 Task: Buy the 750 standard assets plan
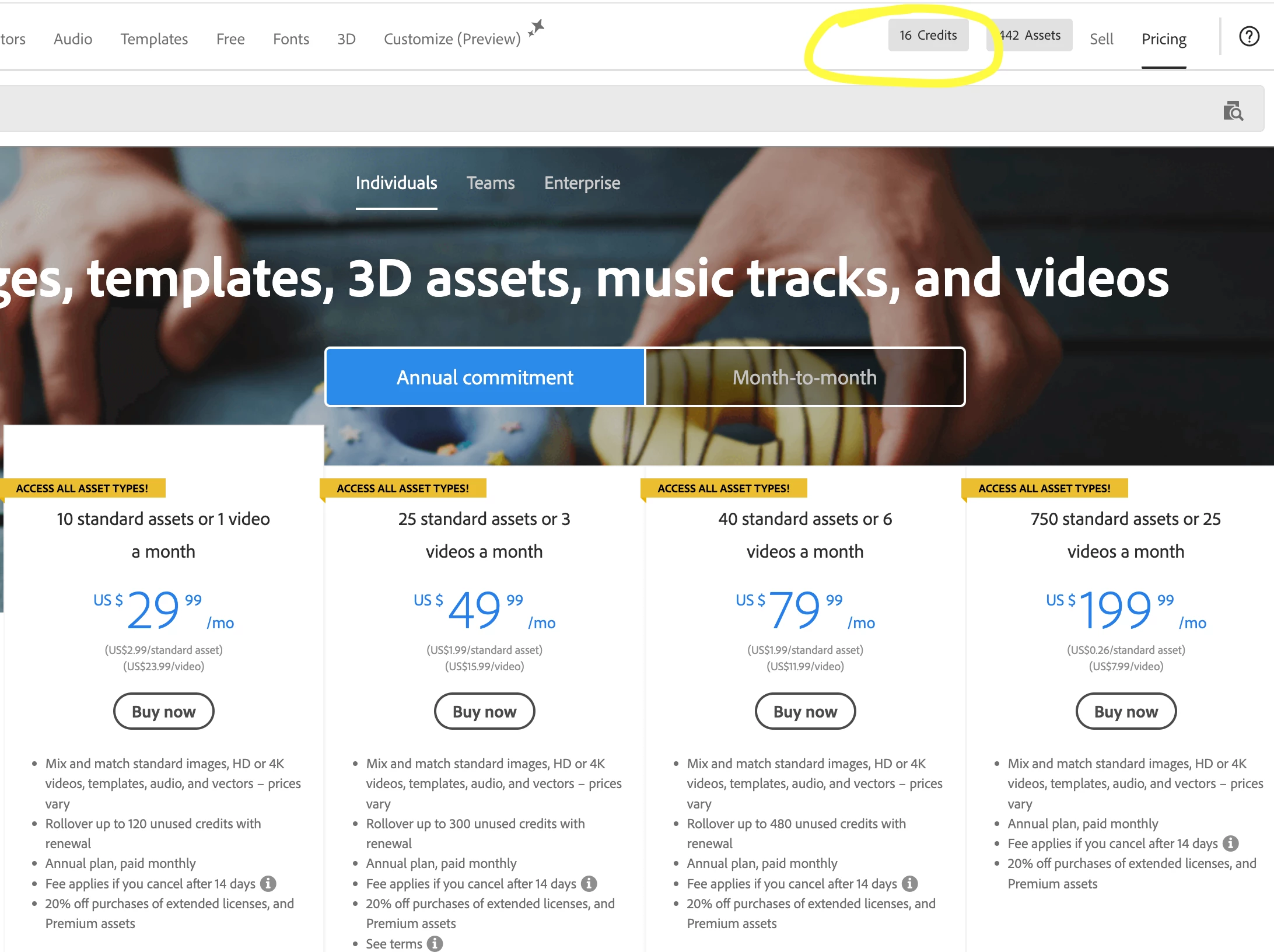coord(1125,711)
